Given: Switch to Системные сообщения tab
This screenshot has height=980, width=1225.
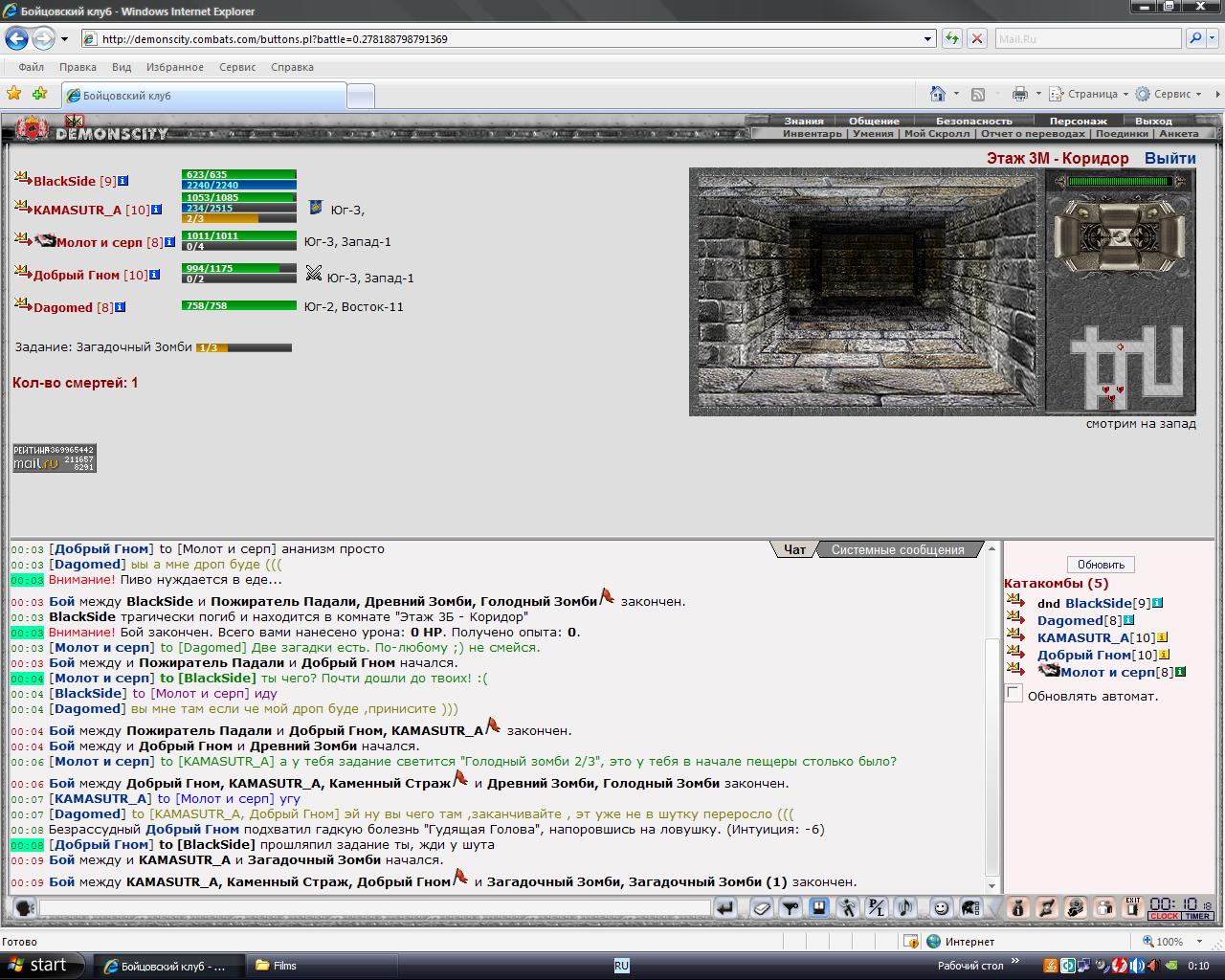Looking at the screenshot, I should [x=897, y=549].
